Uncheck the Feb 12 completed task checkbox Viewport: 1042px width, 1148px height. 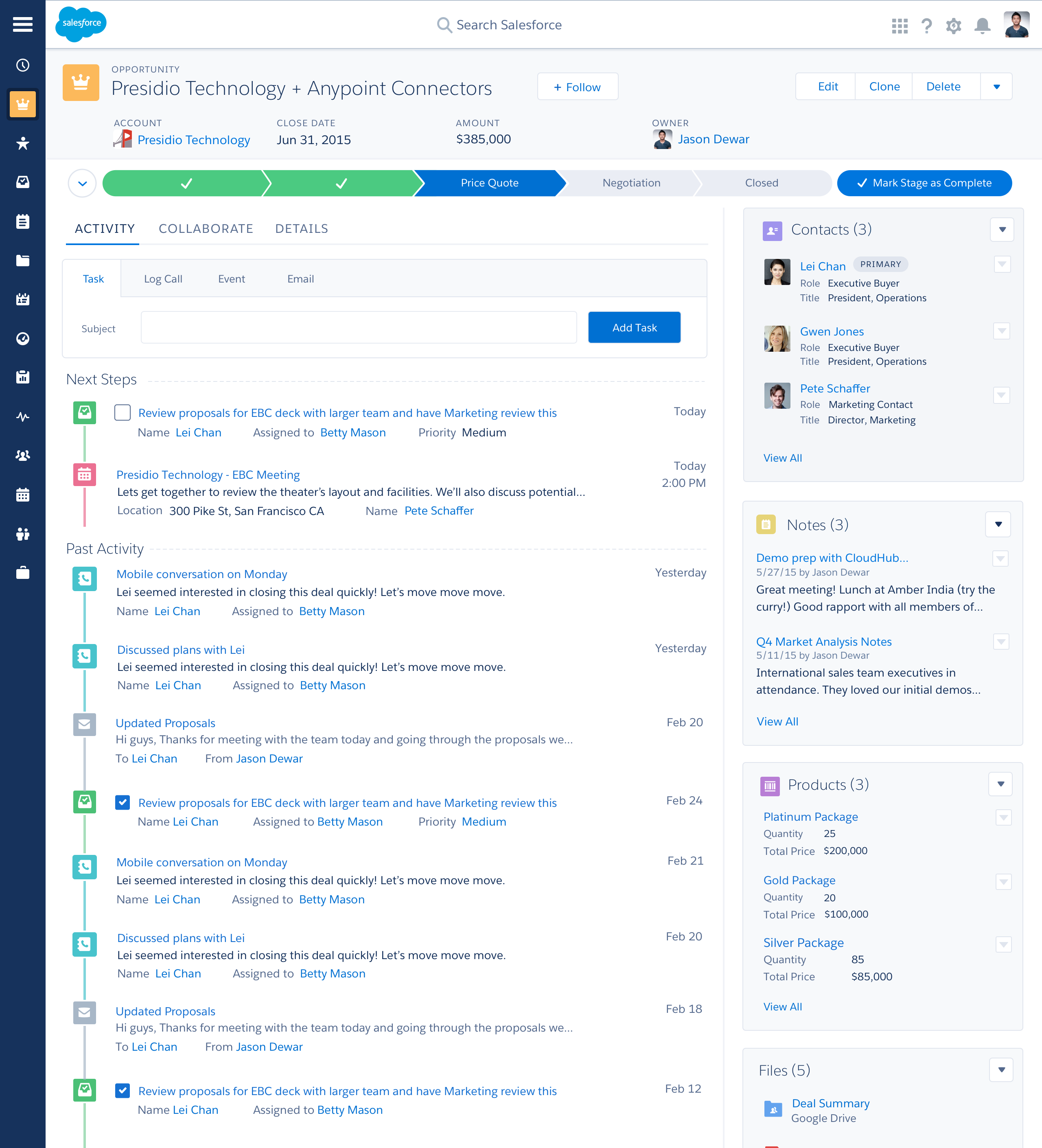(123, 1091)
